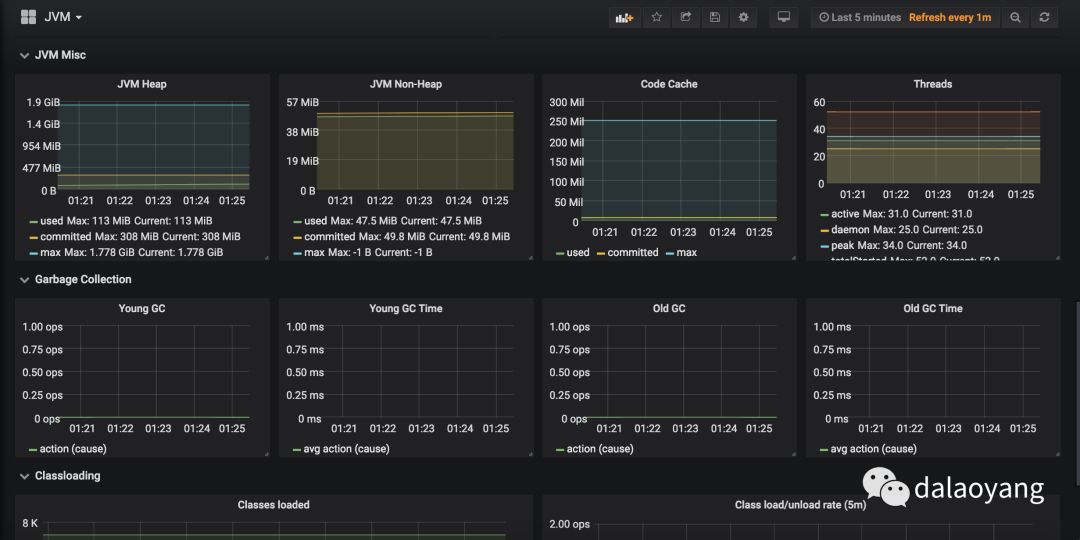The height and width of the screenshot is (540, 1080).
Task: Open the Last 5 minutes time picker
Action: (x=859, y=17)
